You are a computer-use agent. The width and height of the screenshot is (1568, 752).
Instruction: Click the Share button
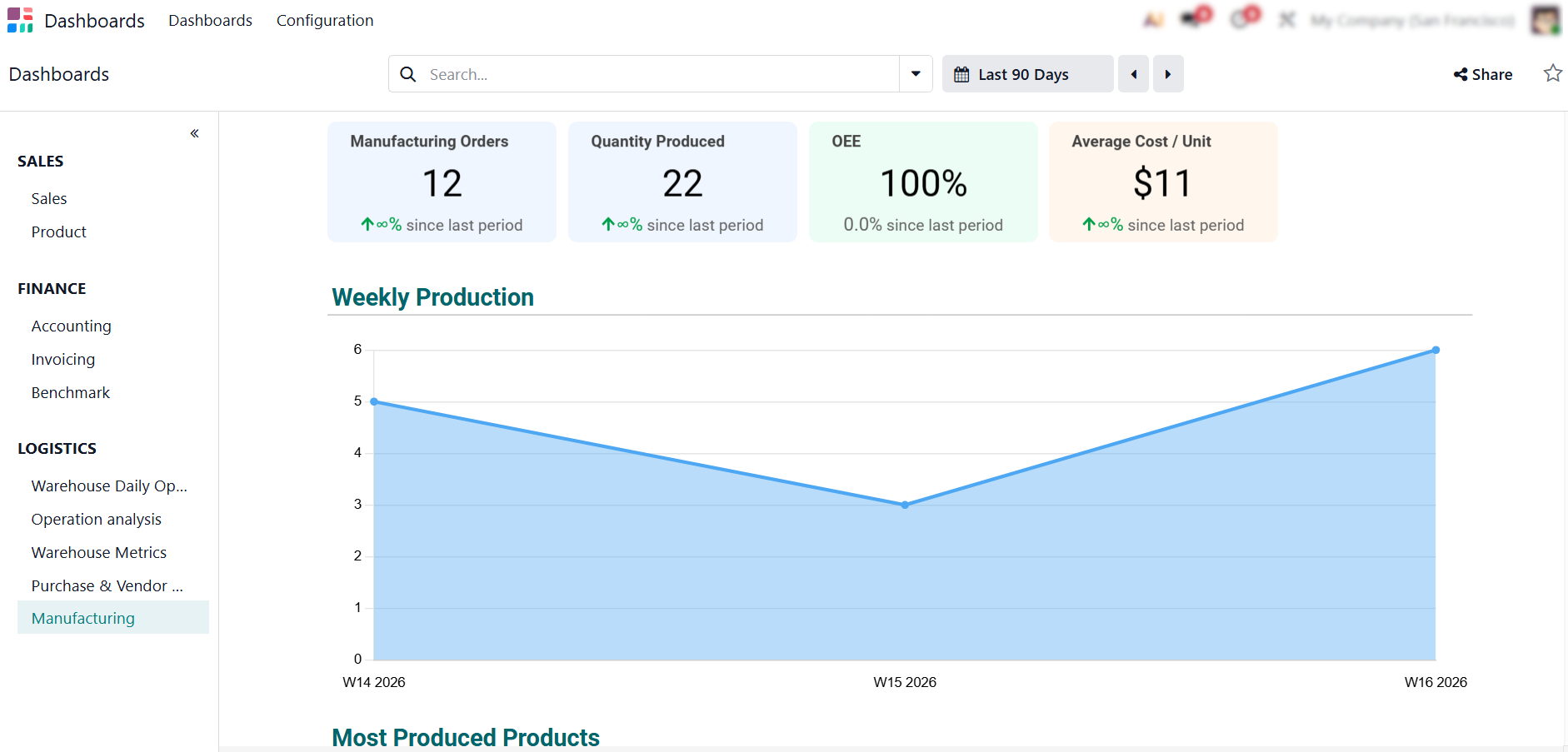tap(1483, 74)
